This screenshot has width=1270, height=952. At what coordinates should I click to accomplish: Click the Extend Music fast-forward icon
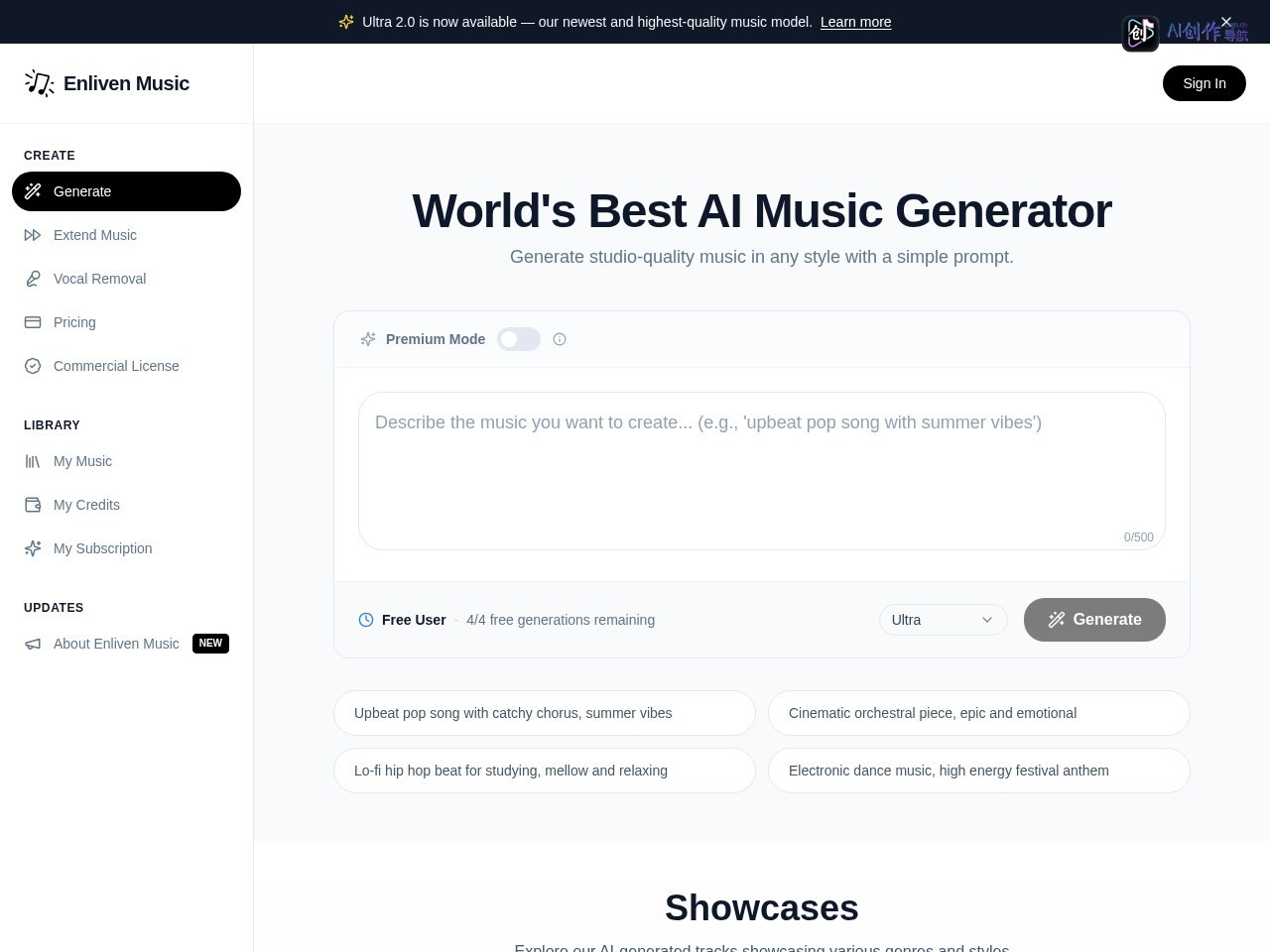tap(33, 235)
